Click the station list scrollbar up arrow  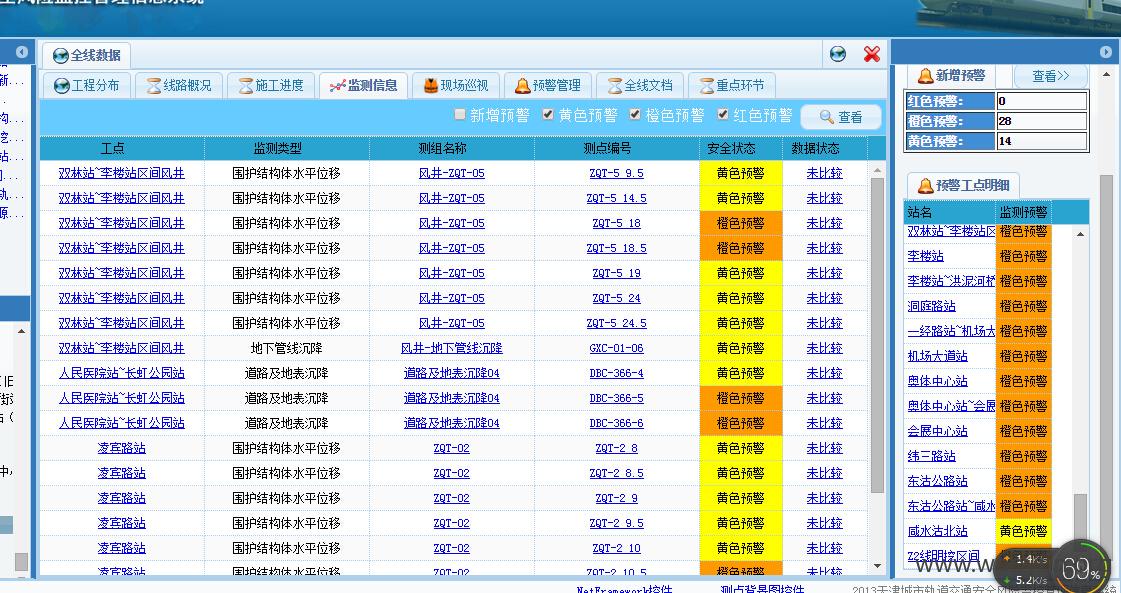point(1080,234)
